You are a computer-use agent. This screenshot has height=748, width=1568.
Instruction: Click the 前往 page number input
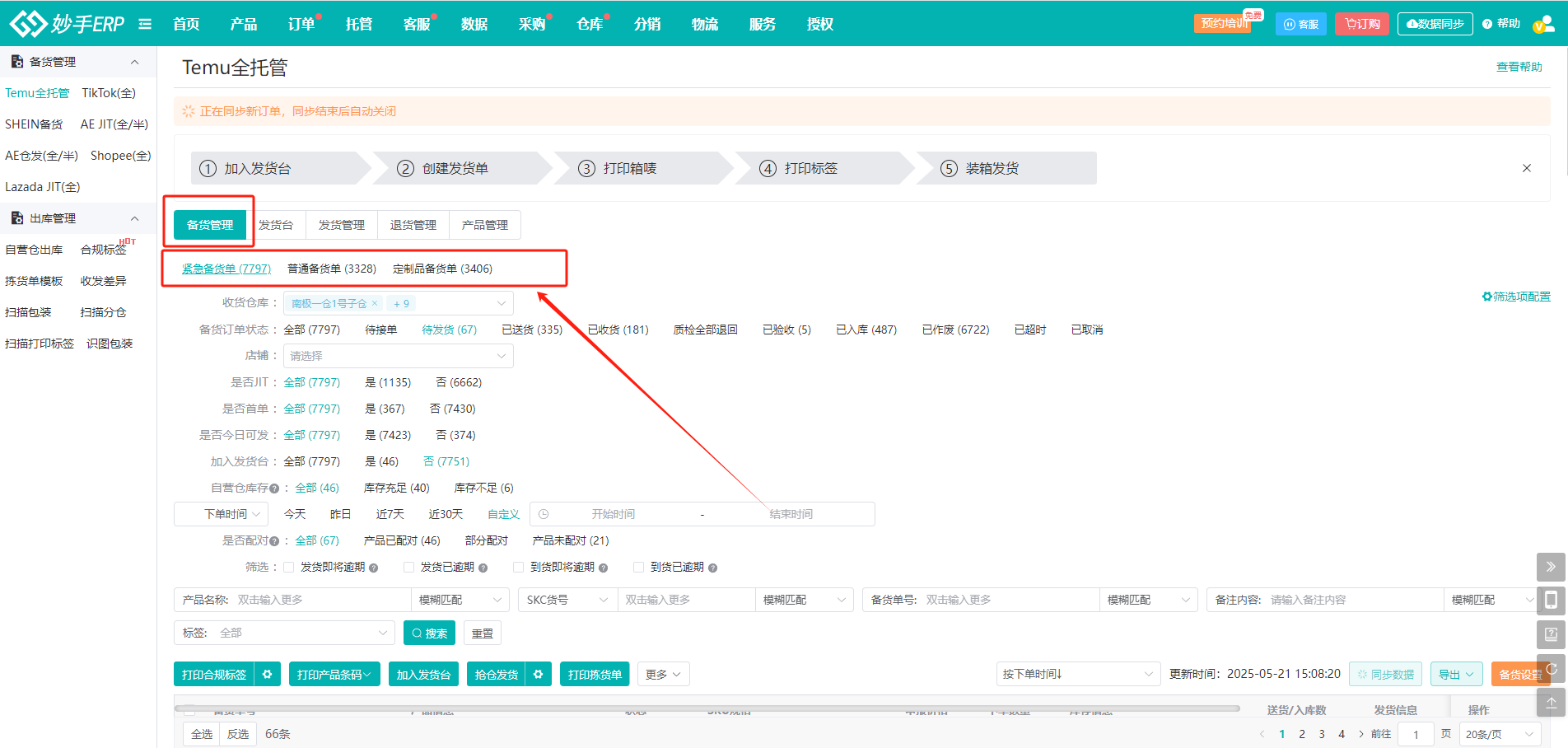1416,734
